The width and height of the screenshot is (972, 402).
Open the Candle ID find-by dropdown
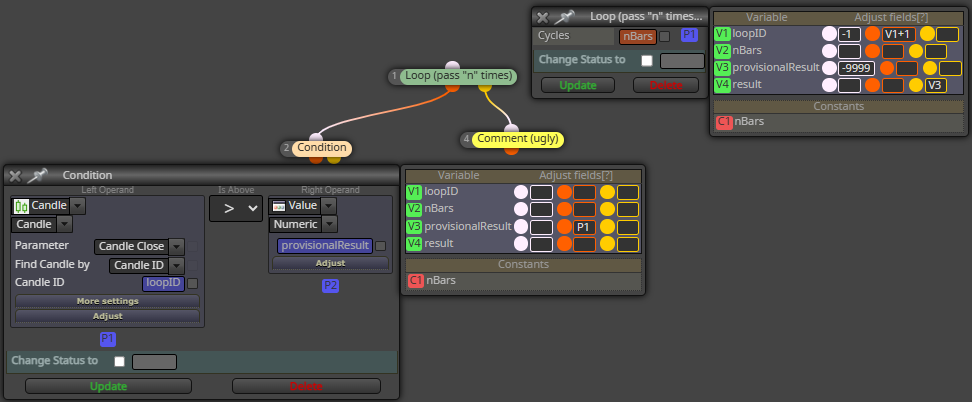point(177,266)
